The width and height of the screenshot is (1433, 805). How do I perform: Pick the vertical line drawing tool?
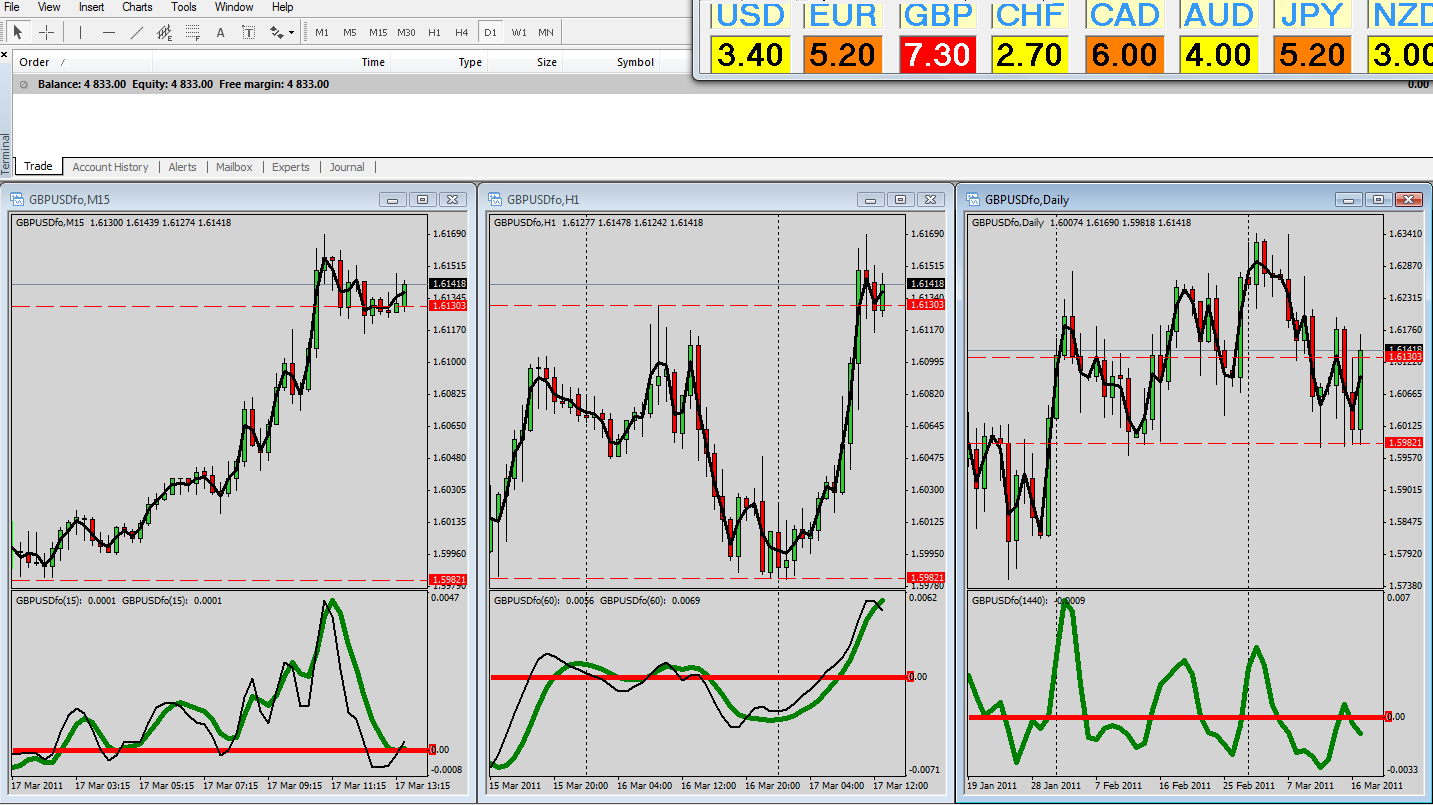pyautogui.click(x=81, y=32)
